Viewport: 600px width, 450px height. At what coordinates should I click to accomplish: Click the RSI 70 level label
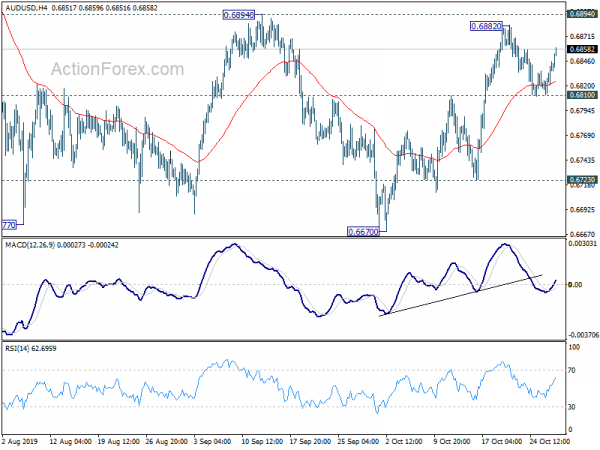click(572, 370)
